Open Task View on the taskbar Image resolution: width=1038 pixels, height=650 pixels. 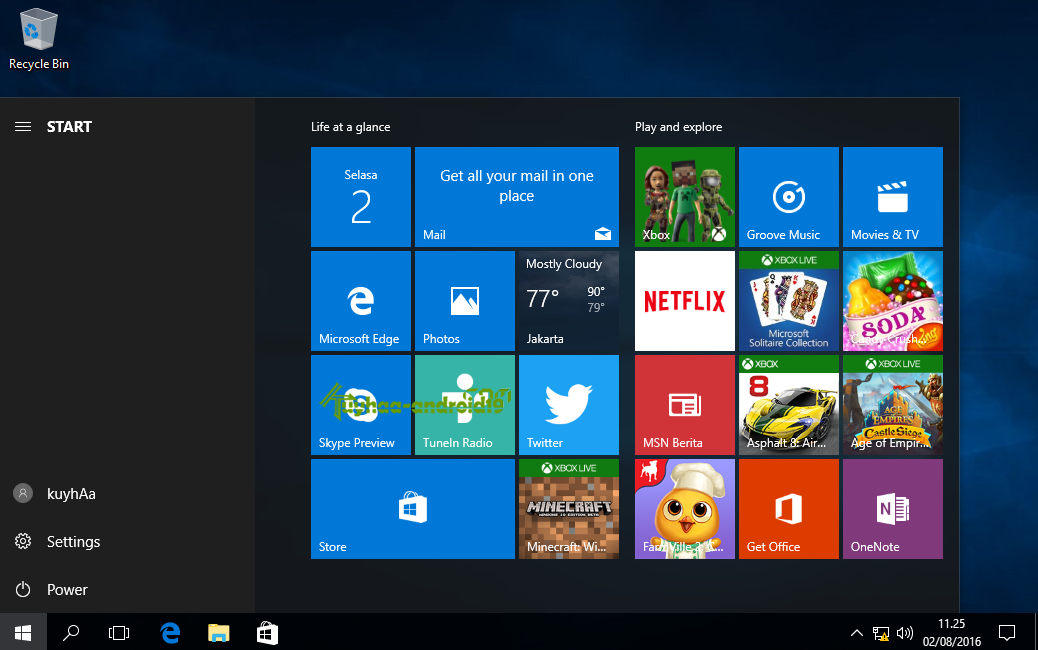118,633
